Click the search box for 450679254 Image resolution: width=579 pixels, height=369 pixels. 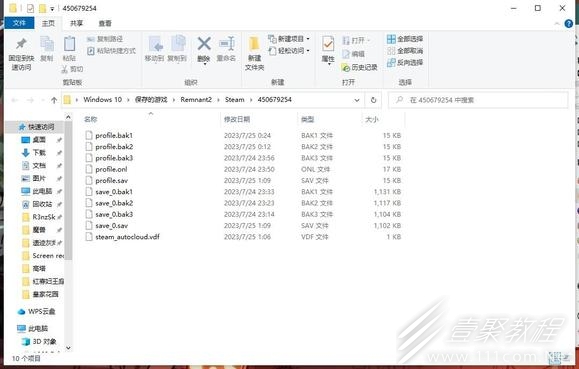[x=478, y=100]
